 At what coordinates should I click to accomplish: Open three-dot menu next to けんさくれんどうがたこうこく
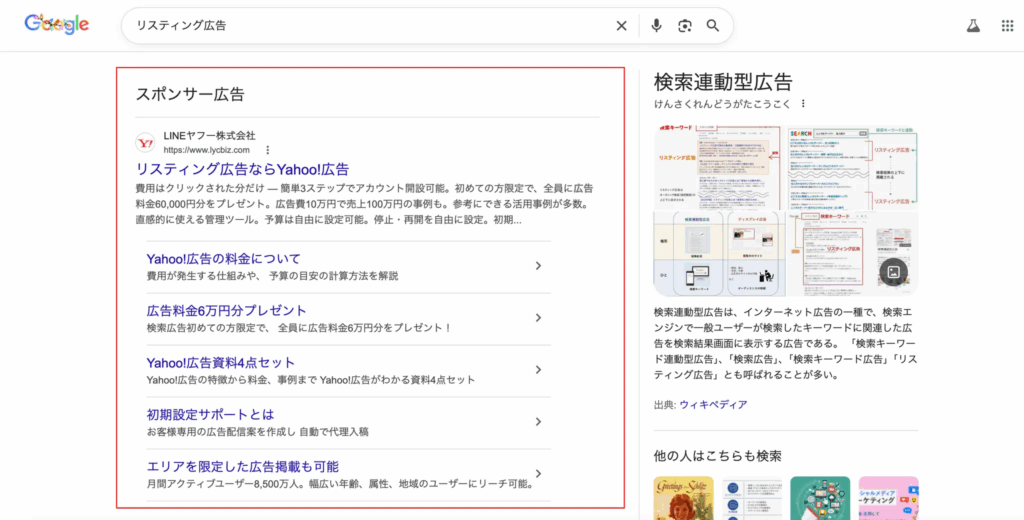pyautogui.click(x=802, y=104)
